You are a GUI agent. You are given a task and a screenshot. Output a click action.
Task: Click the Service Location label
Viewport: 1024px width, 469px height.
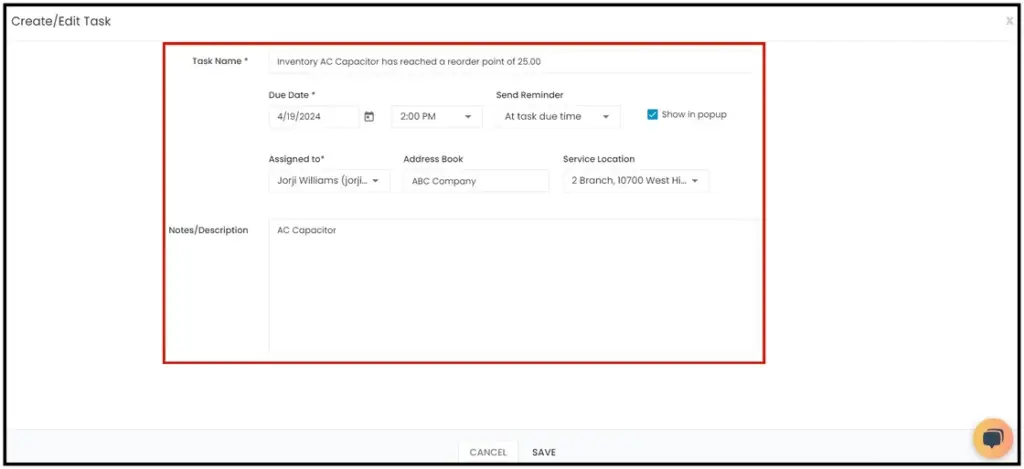(x=599, y=159)
